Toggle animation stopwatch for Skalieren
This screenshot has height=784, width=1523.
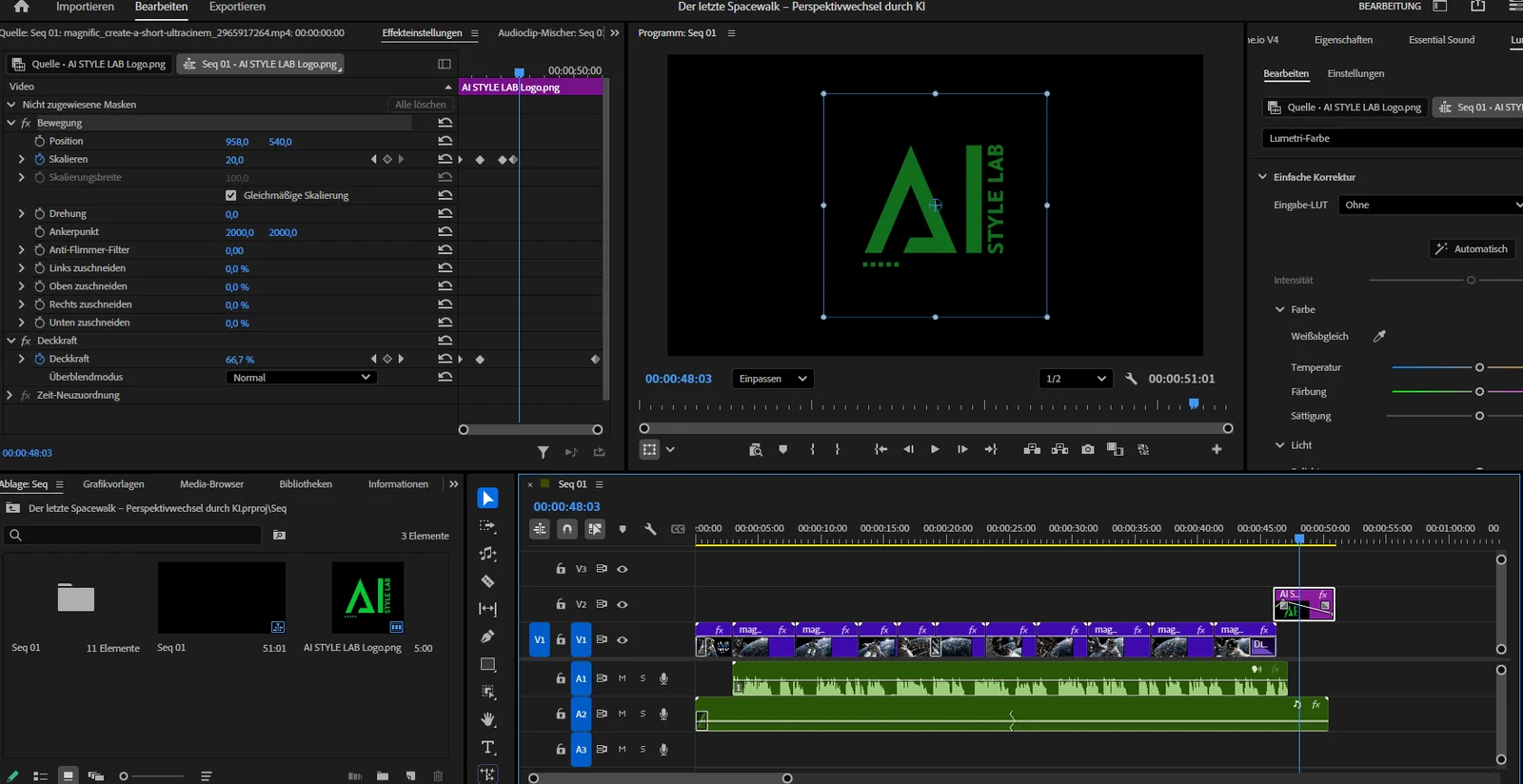pos(39,159)
